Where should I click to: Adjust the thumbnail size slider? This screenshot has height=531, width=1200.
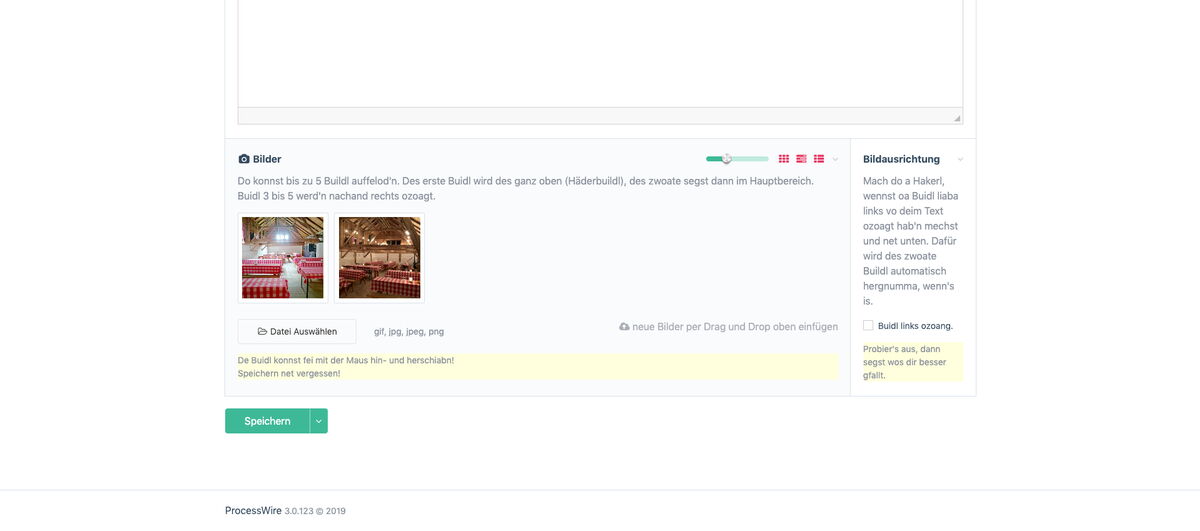pos(737,159)
